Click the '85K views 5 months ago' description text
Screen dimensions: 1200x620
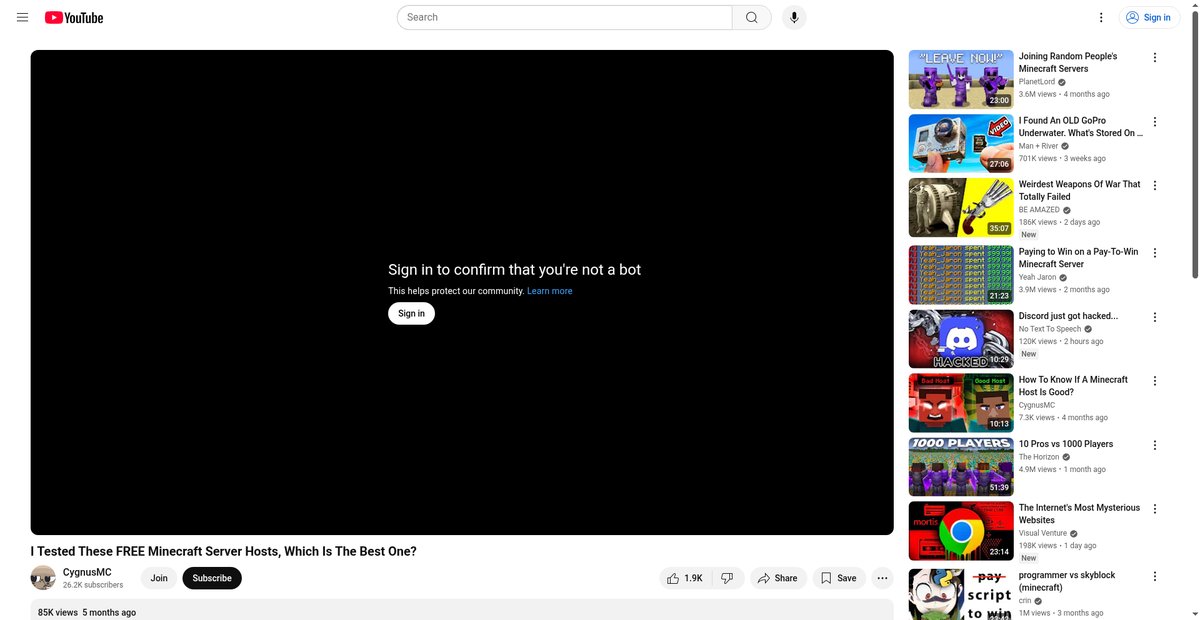pos(87,612)
